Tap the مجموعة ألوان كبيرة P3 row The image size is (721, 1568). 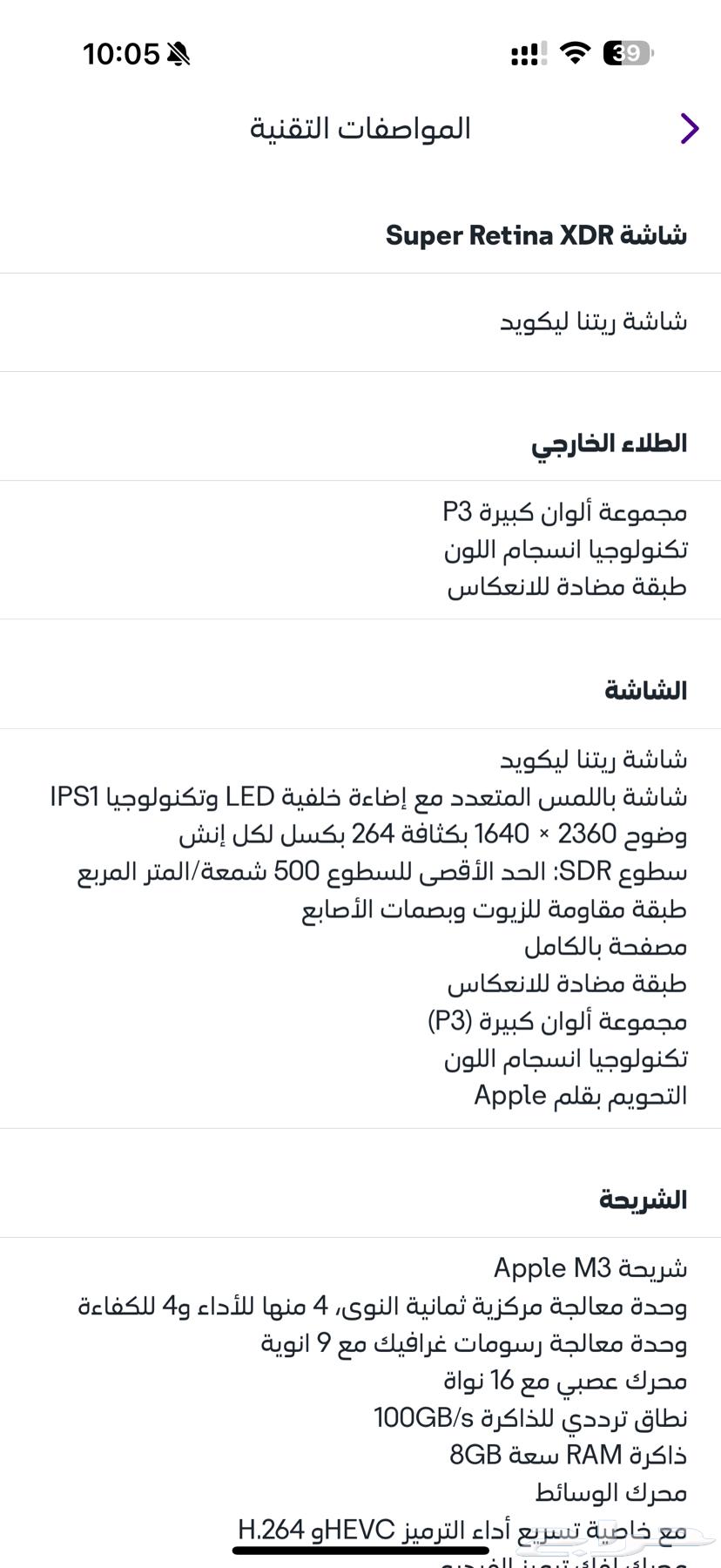click(x=563, y=511)
